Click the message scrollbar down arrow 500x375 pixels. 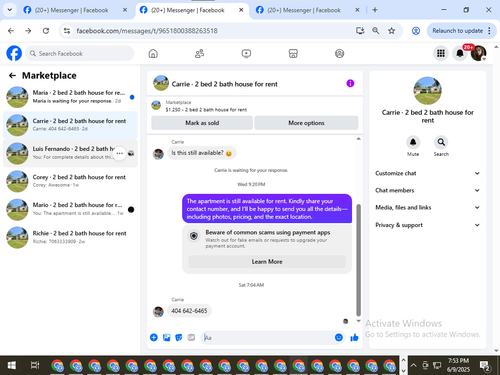359,321
